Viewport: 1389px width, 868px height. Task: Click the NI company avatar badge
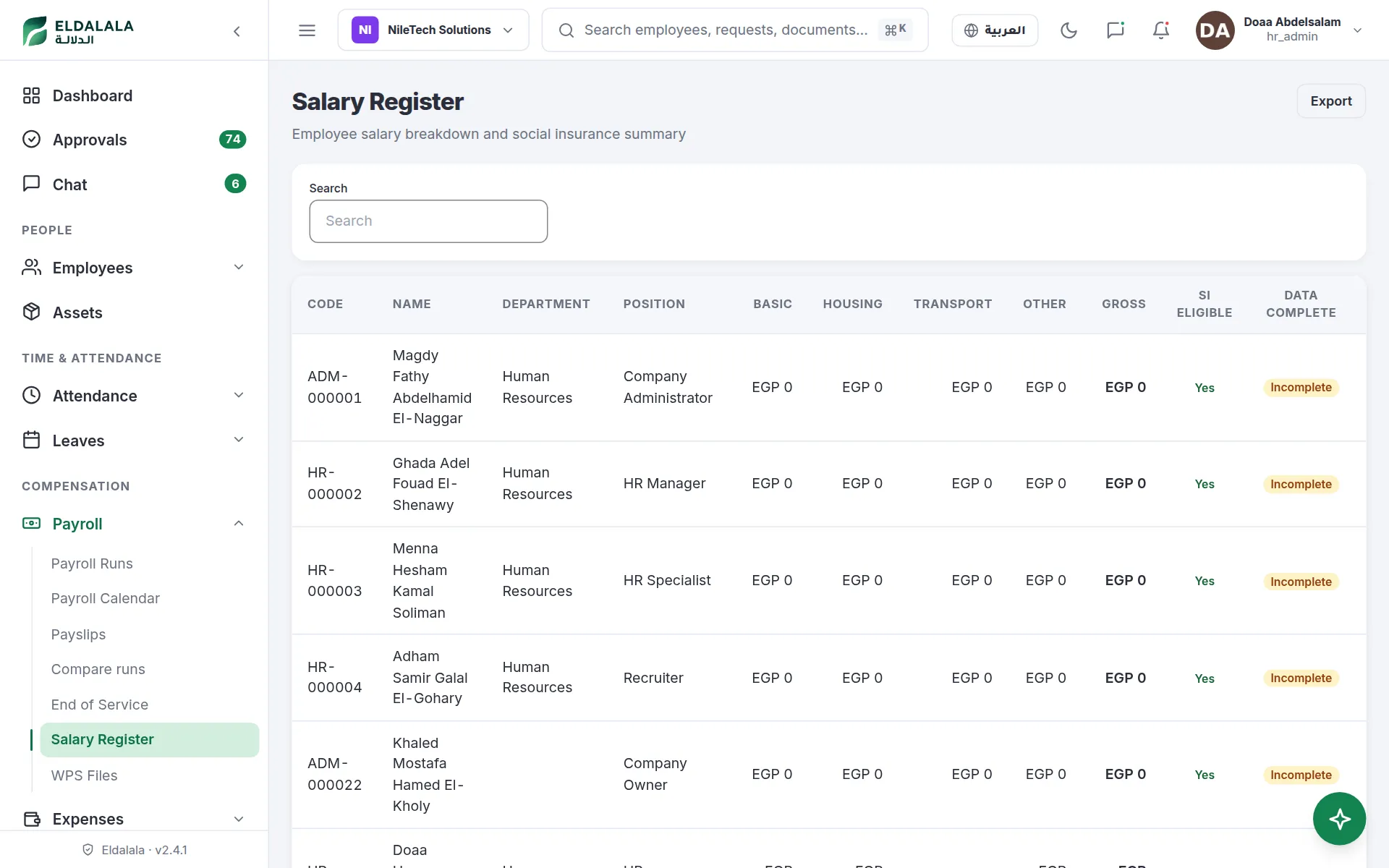pos(365,30)
